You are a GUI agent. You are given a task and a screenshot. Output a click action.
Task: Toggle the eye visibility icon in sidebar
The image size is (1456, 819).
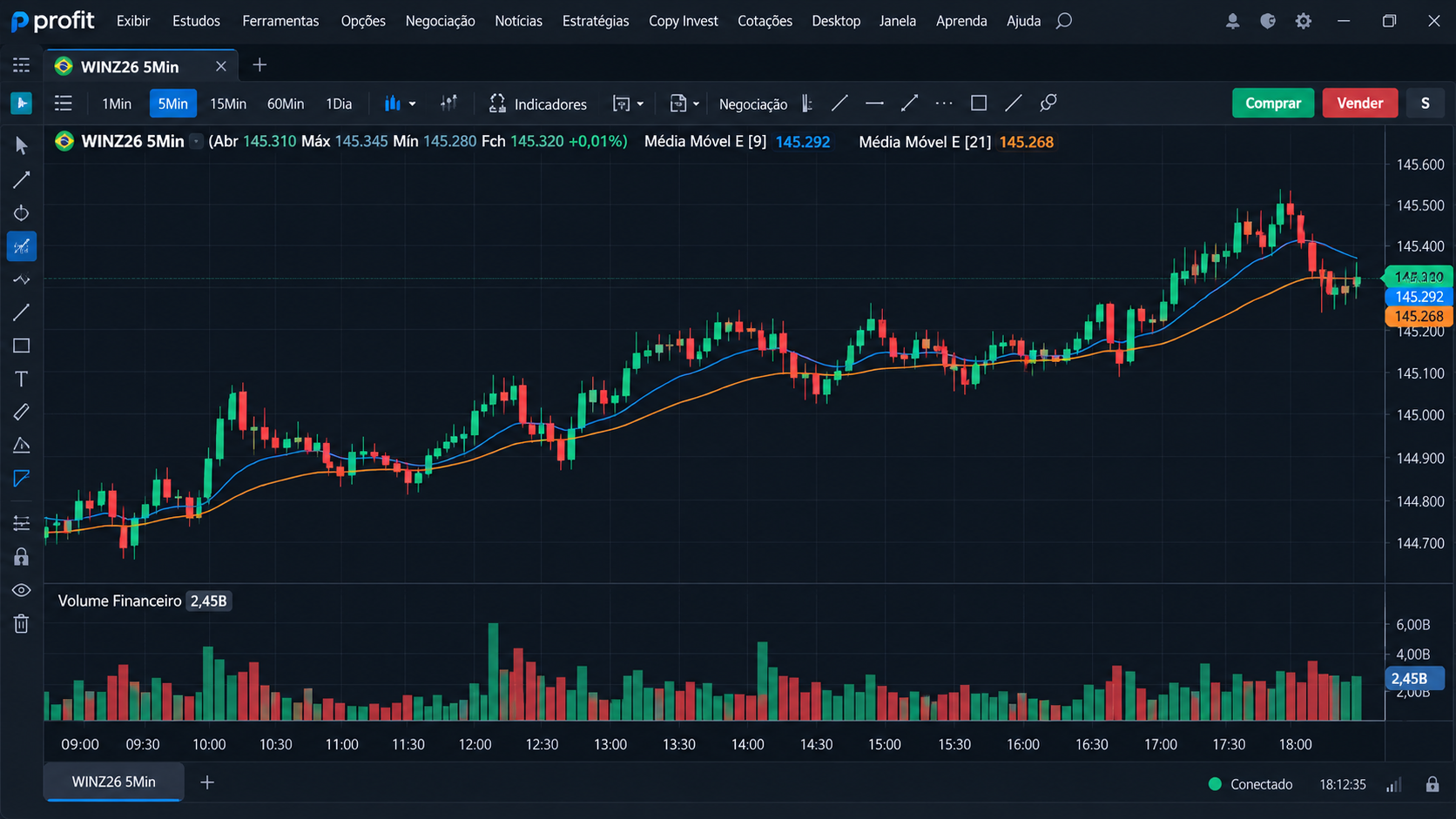22,590
